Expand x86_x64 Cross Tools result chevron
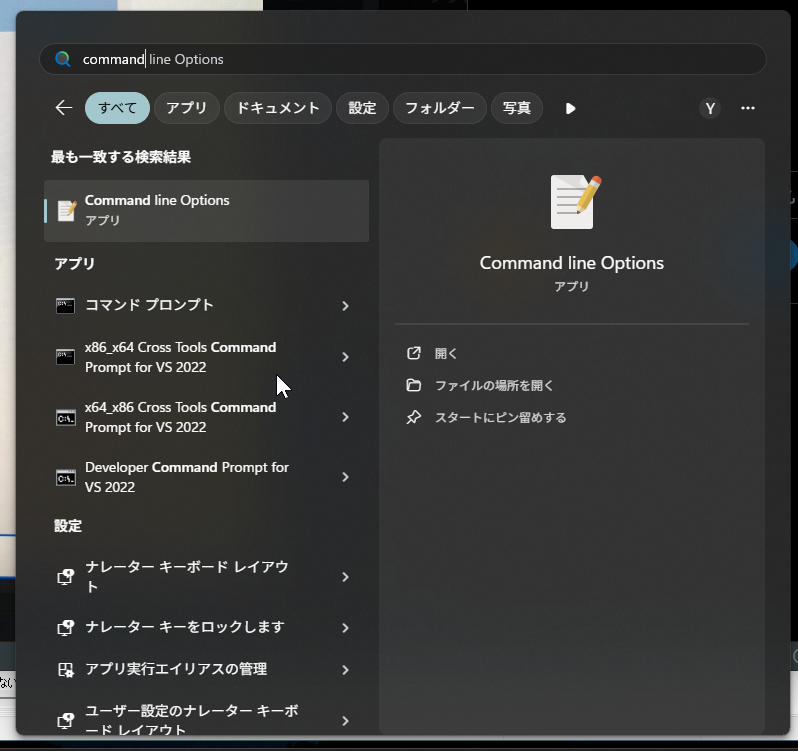 [x=346, y=357]
